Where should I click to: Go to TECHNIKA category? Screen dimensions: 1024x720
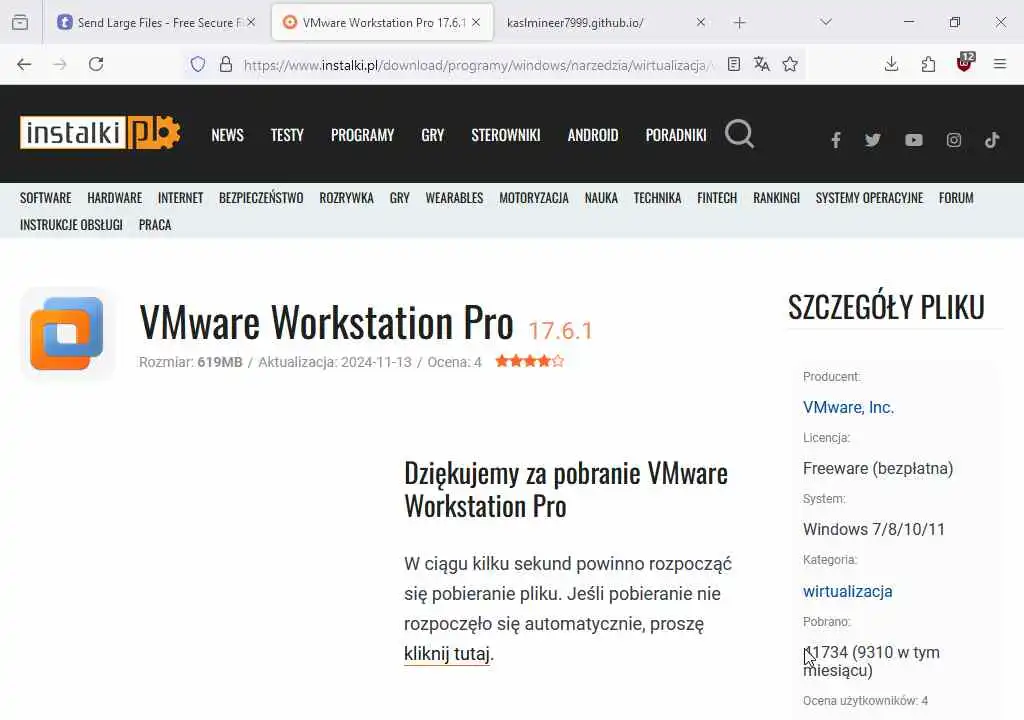pos(658,198)
